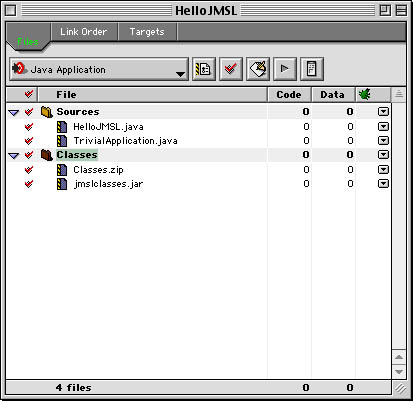
Task: Click the Make project toolbar icon
Action: [x=258, y=69]
